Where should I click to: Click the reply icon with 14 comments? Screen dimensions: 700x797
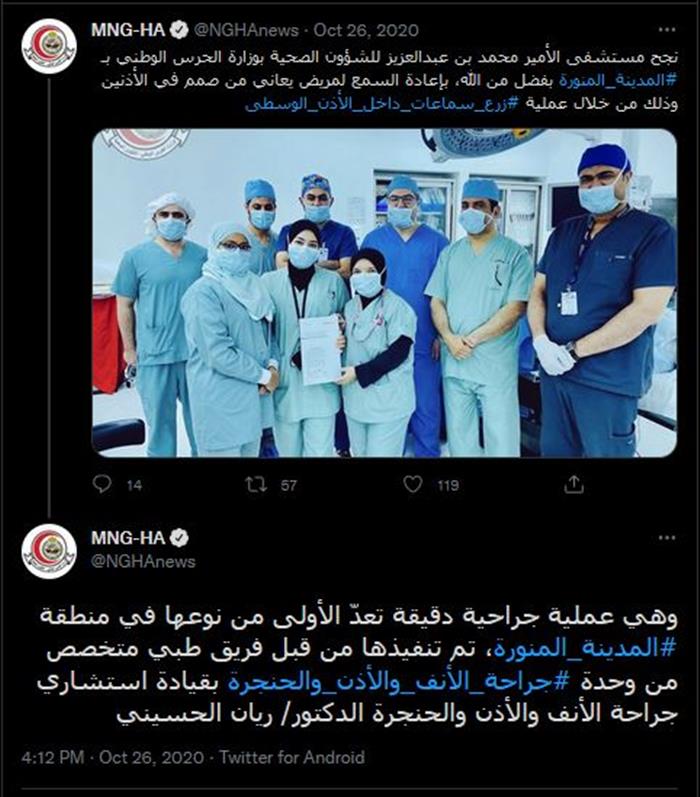102,484
